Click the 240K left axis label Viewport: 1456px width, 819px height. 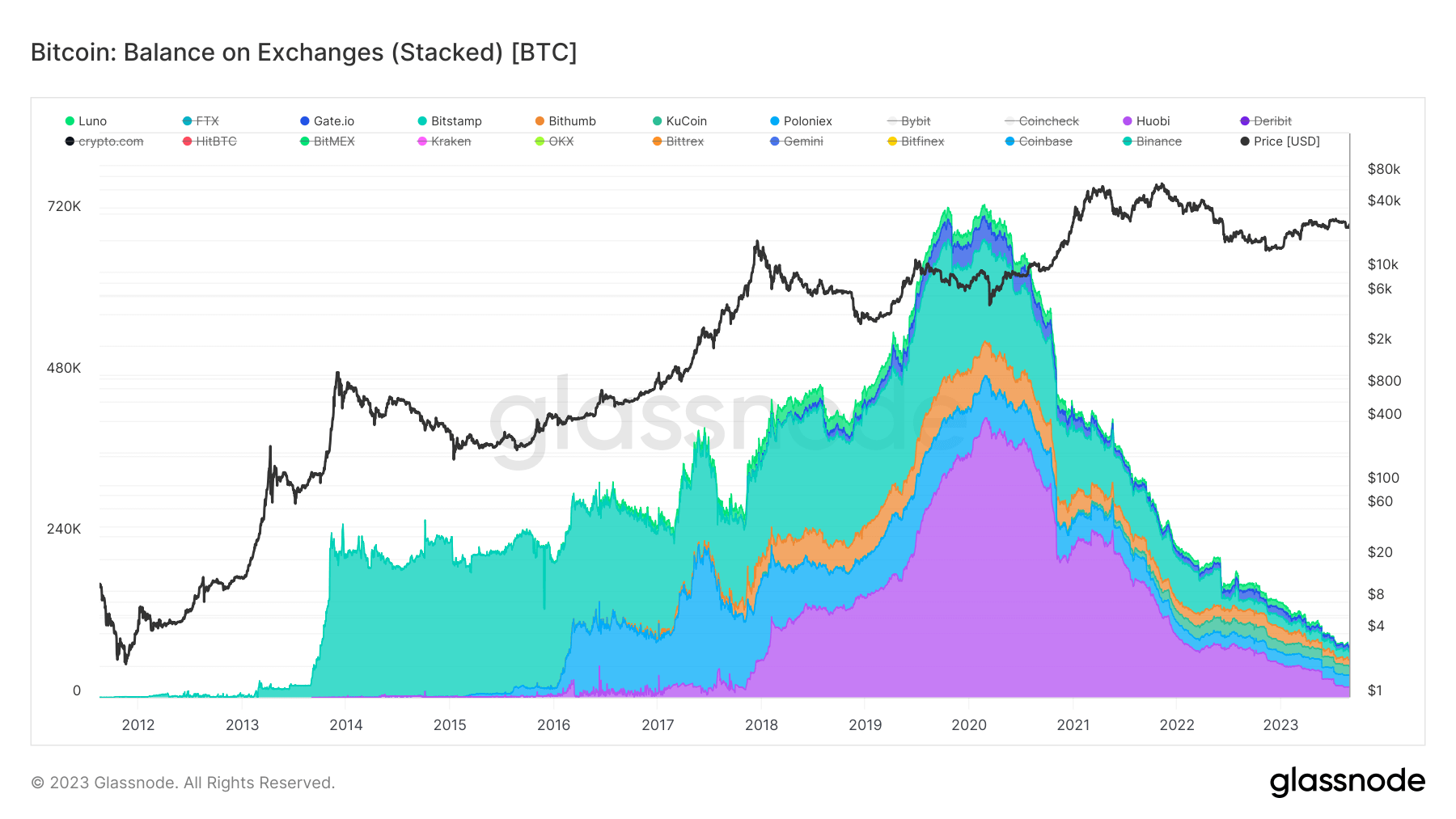pos(64,529)
